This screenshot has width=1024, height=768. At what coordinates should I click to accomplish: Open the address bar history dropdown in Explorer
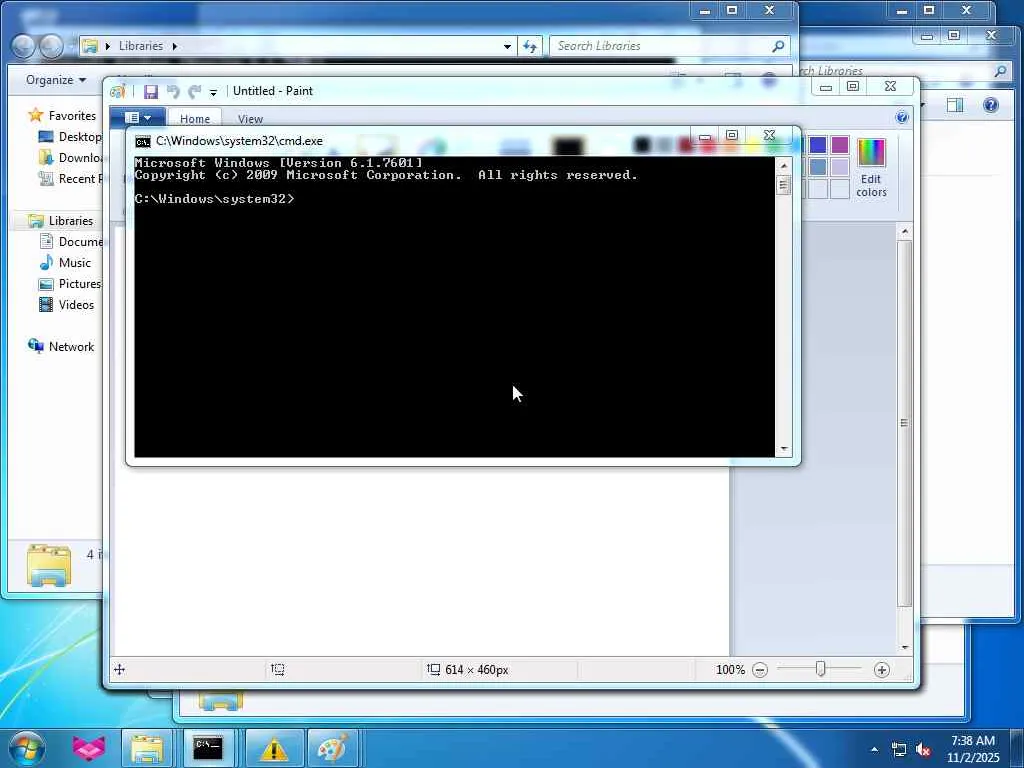[507, 46]
